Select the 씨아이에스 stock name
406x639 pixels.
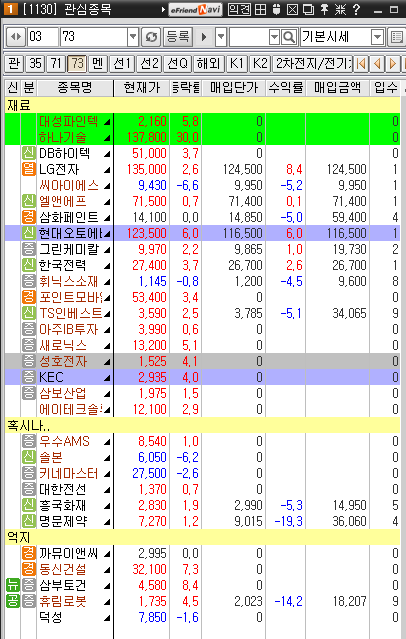(69, 186)
